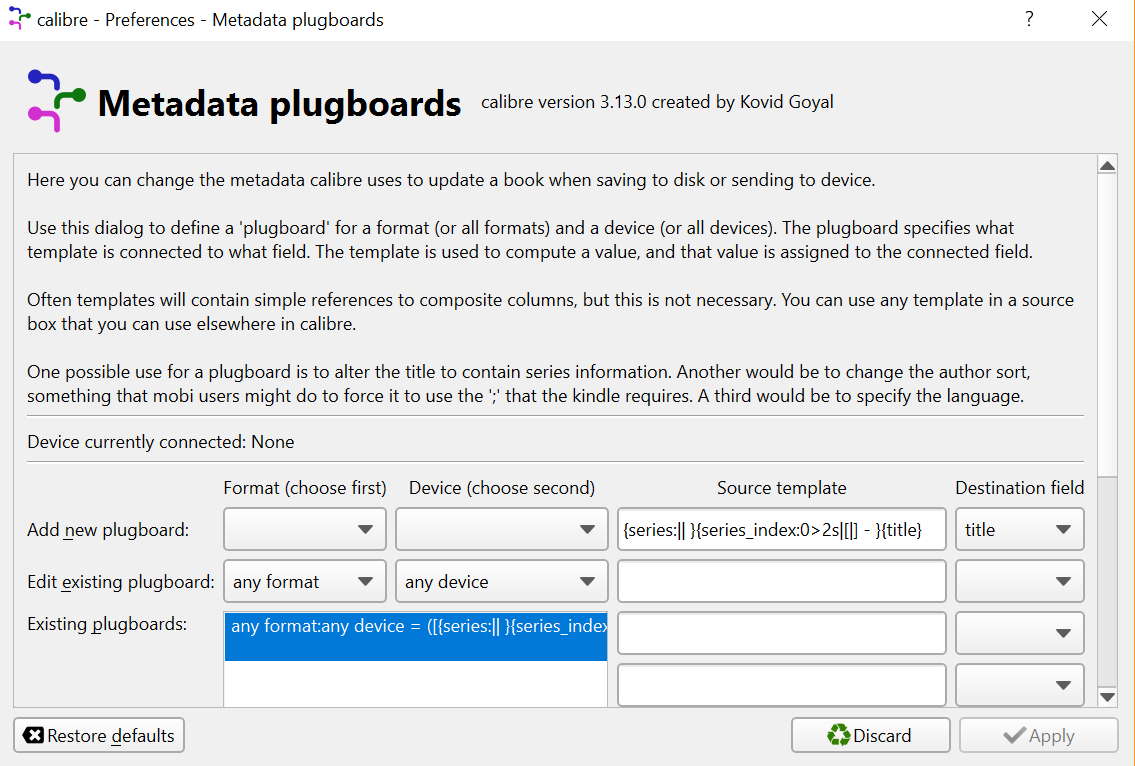The width and height of the screenshot is (1135, 766).
Task: Close the Preferences window
Action: (1100, 19)
